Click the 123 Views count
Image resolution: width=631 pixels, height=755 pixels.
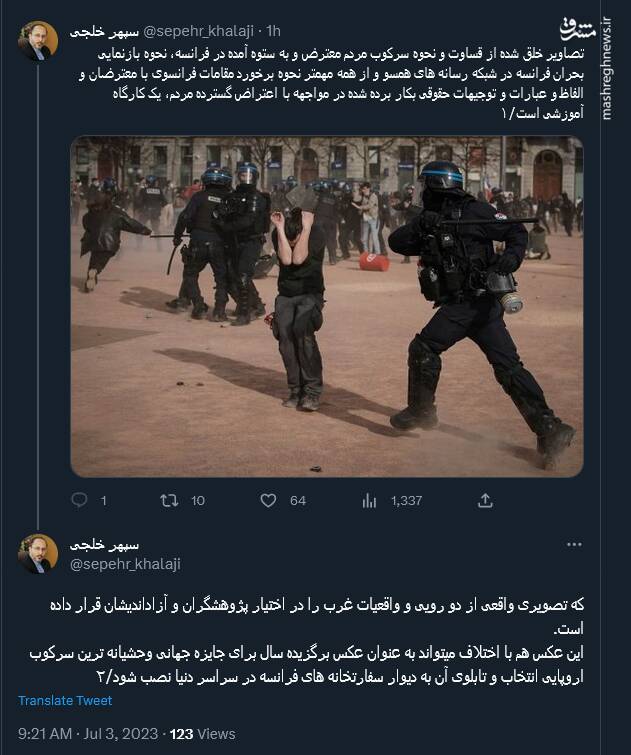202,734
